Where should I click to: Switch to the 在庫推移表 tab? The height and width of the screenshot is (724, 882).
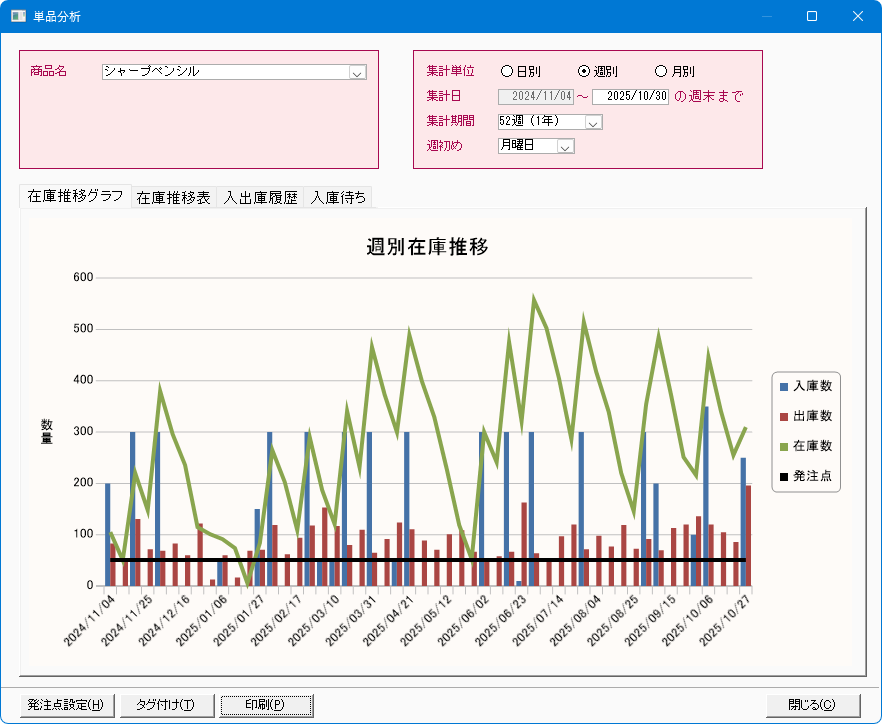(173, 198)
